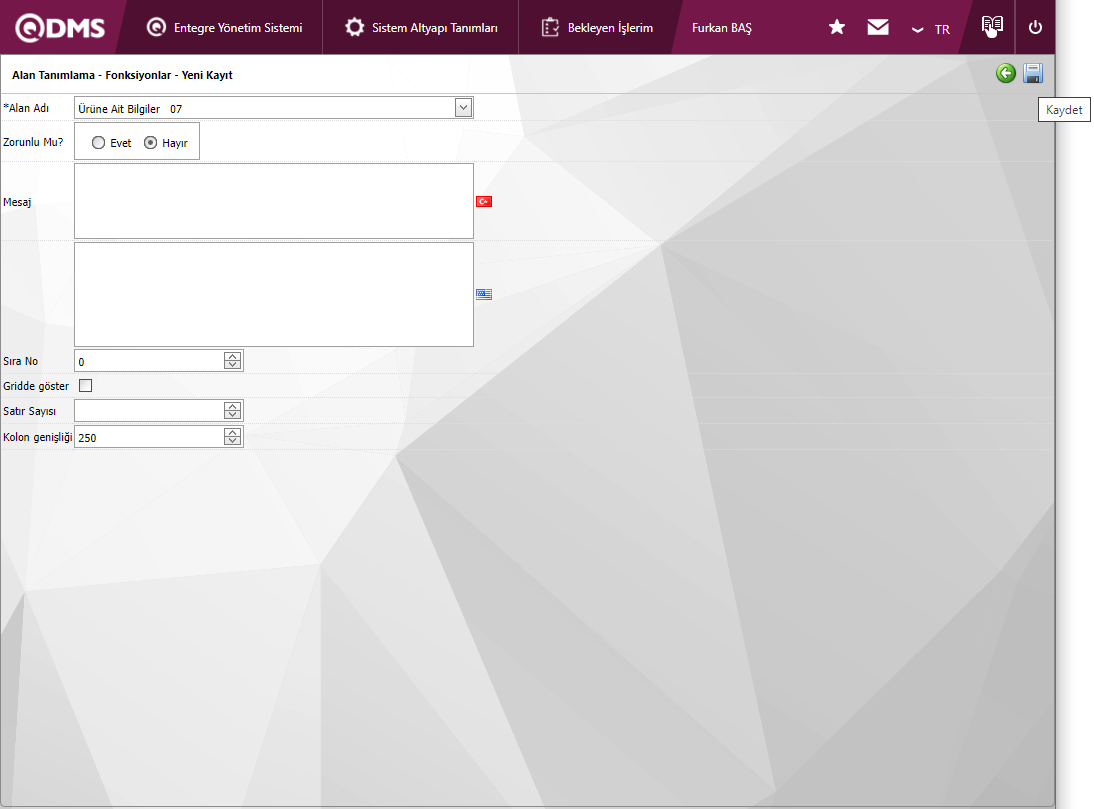Click the Hayır label text
The width and height of the screenshot is (1094, 809).
[x=174, y=143]
